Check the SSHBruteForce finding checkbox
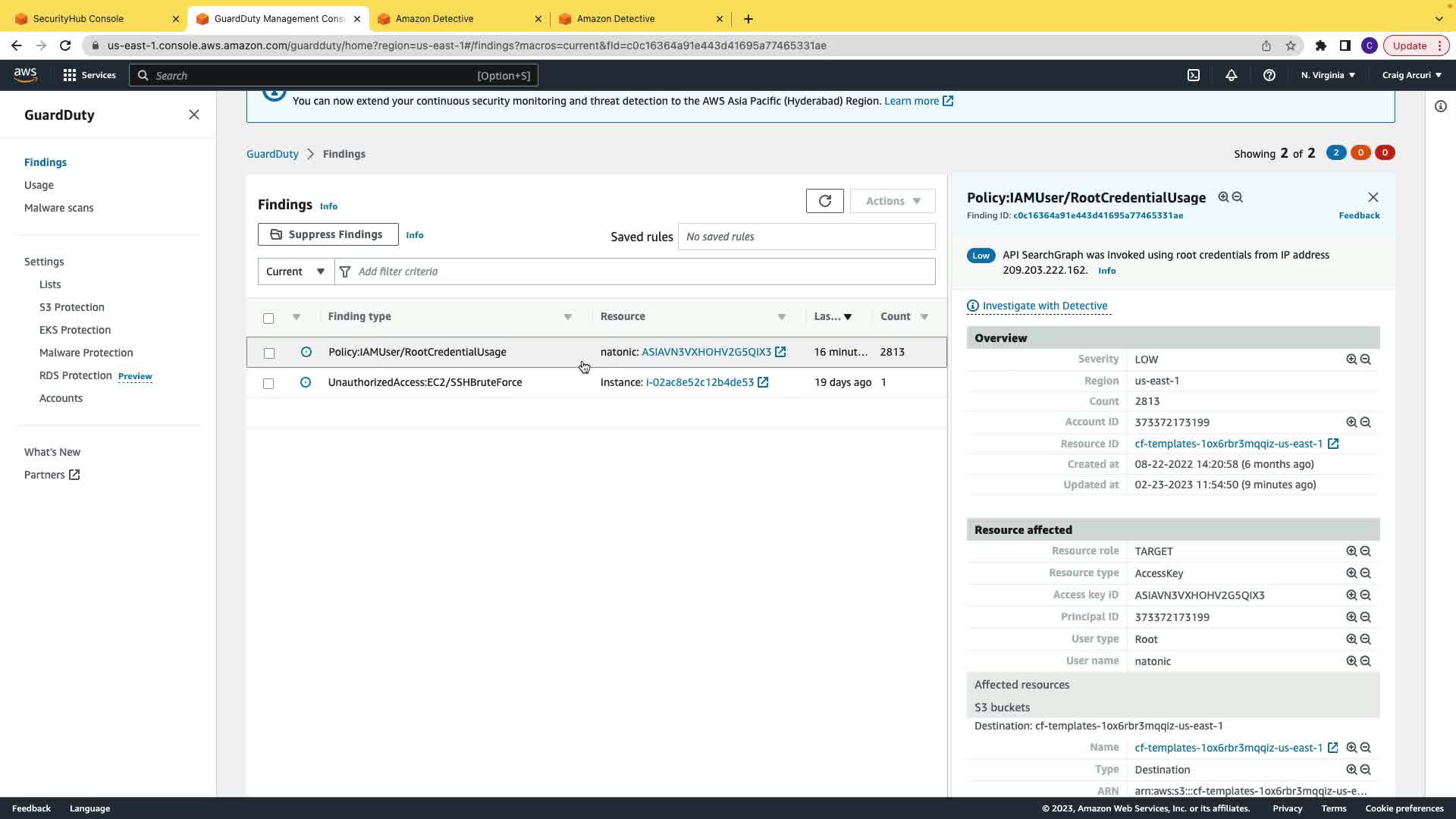The height and width of the screenshot is (819, 1456). (x=268, y=384)
